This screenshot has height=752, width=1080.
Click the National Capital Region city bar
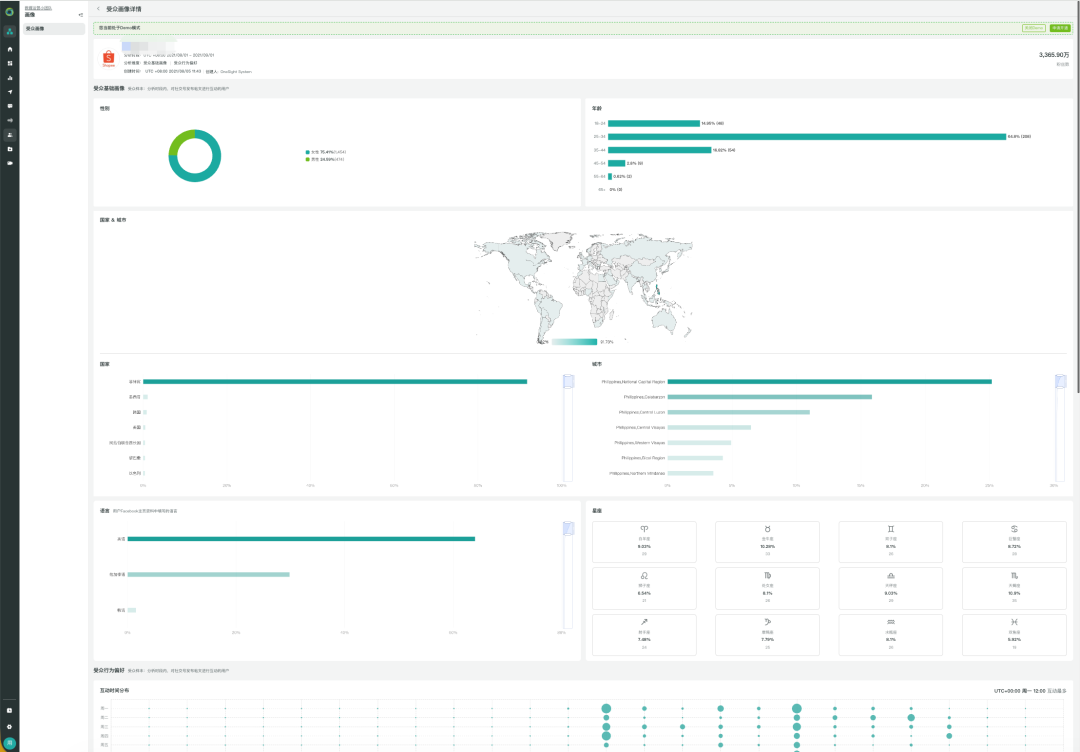pyautogui.click(x=829, y=382)
